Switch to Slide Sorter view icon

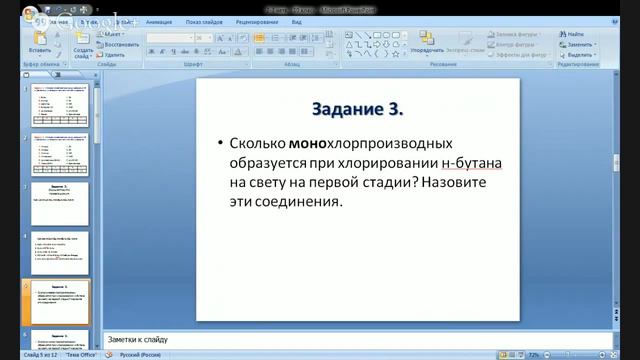coord(512,355)
